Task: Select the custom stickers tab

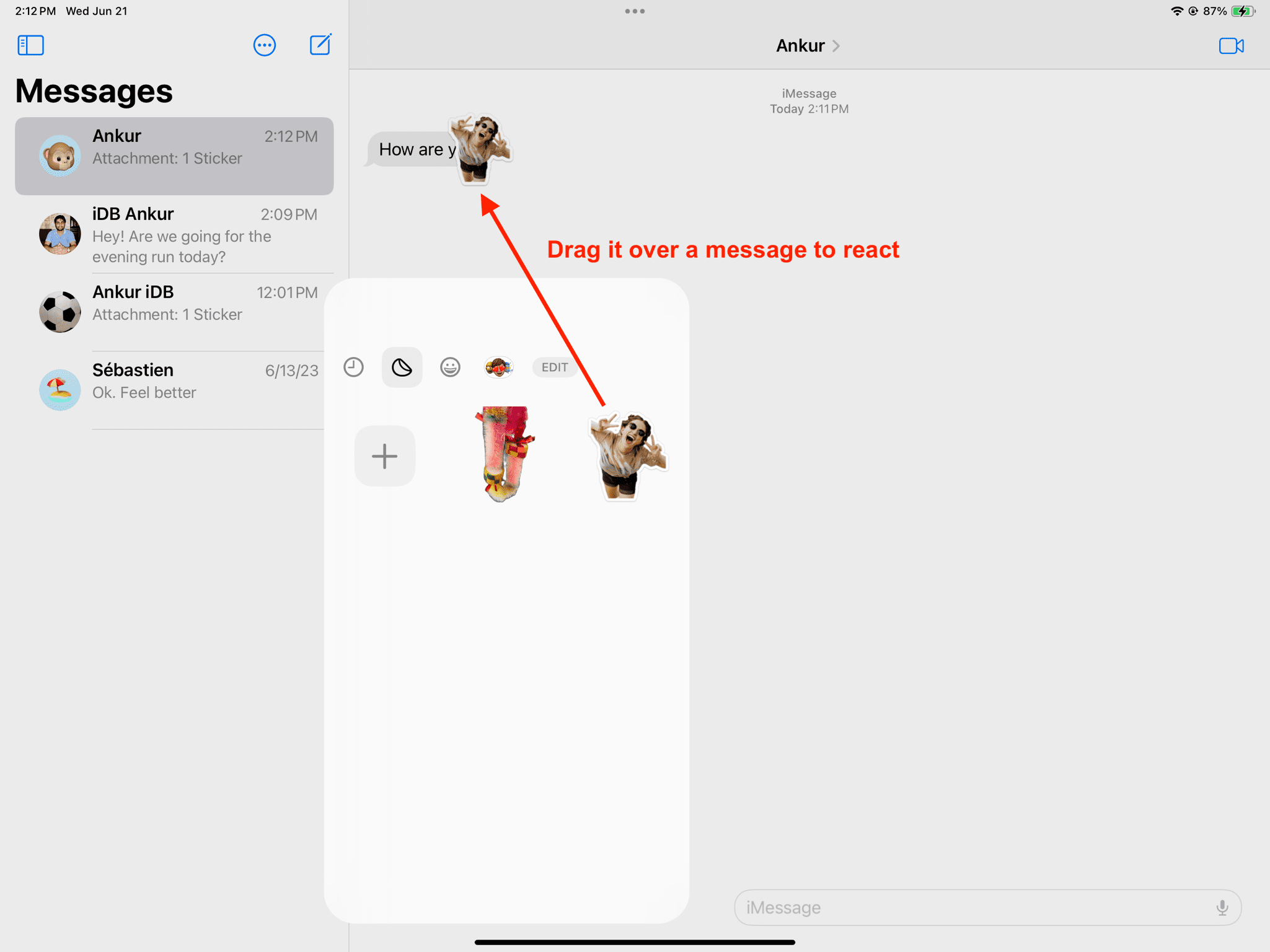Action: click(x=402, y=368)
